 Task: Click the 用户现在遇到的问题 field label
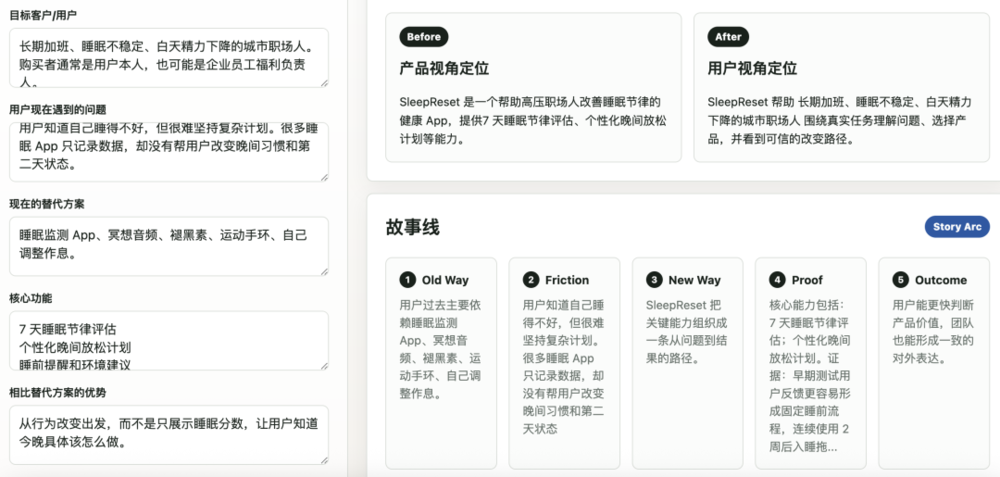57,109
